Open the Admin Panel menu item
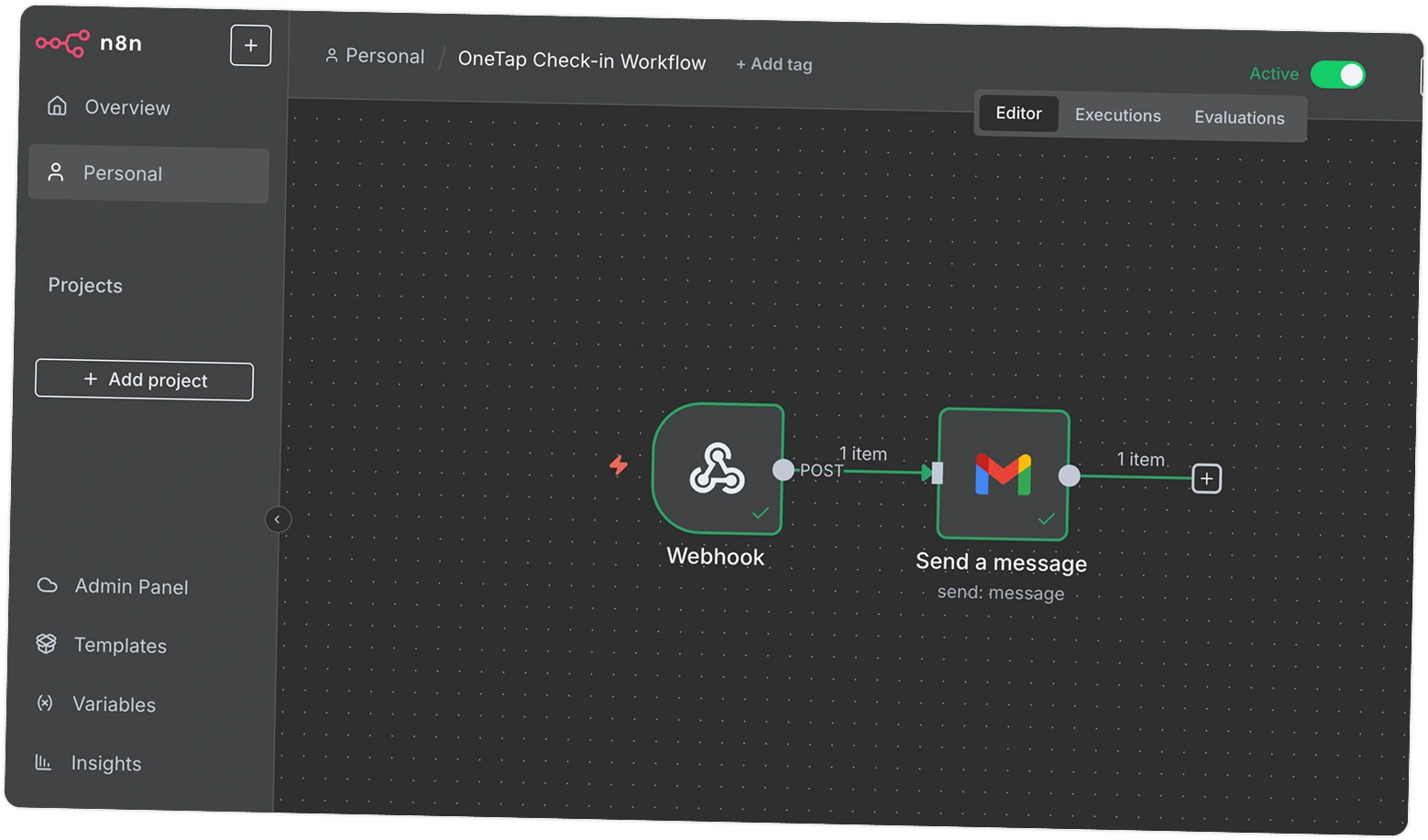This screenshot has width=1428, height=840. tap(131, 586)
